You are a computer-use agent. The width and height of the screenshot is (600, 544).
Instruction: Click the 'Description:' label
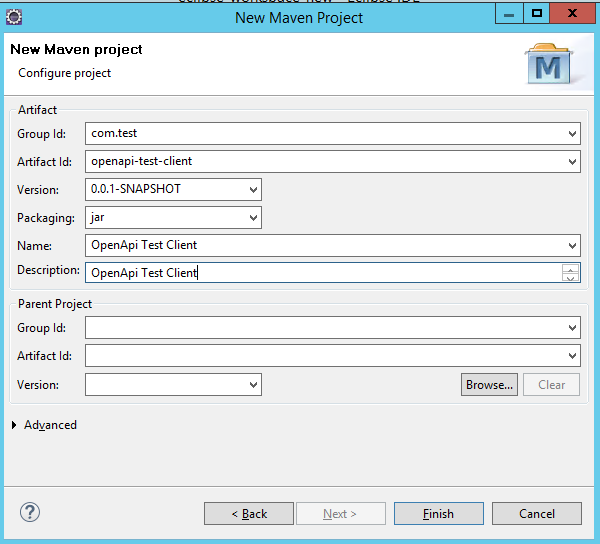click(x=49, y=270)
